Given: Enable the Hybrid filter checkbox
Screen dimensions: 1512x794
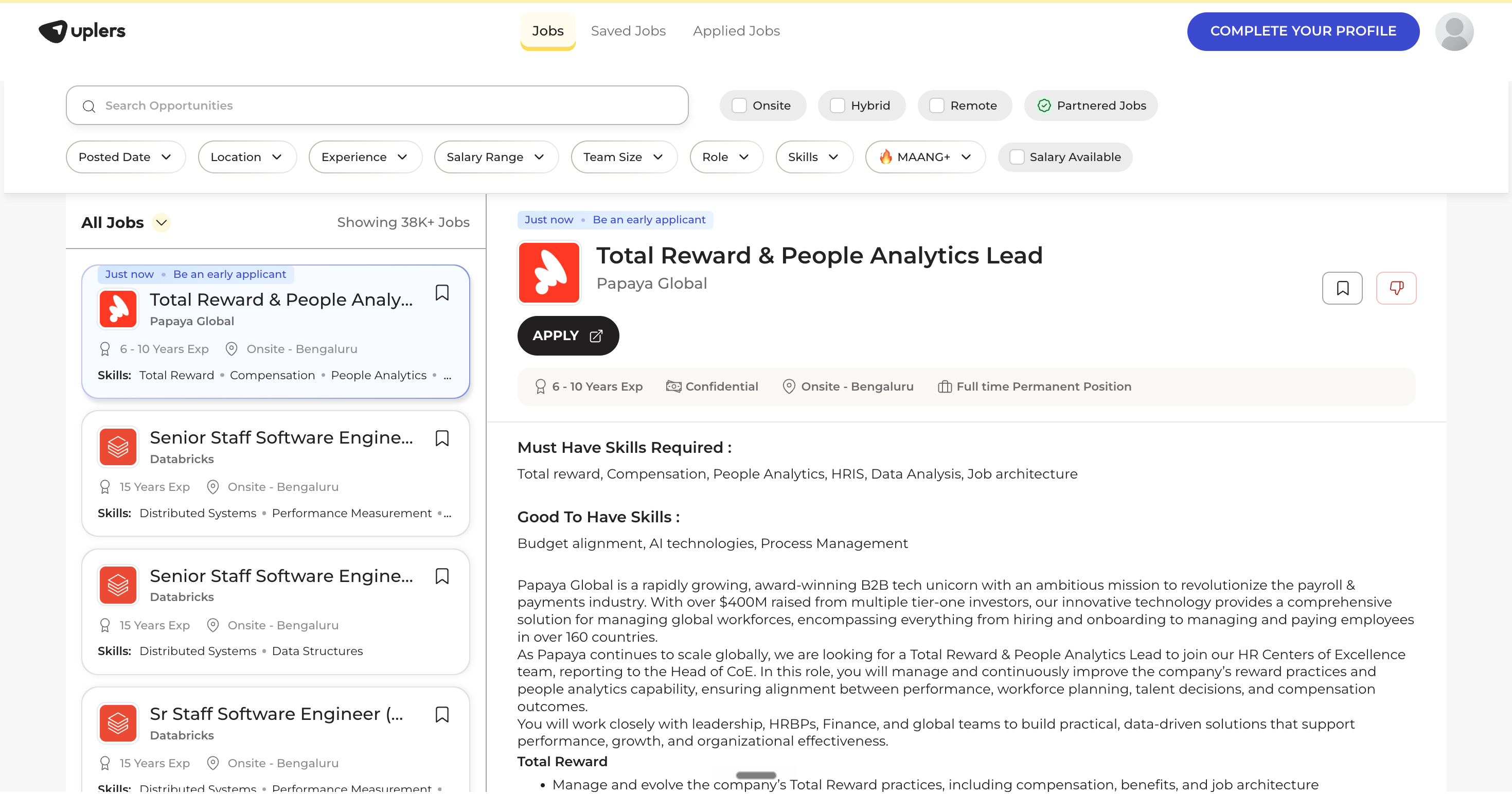Looking at the screenshot, I should coord(837,105).
